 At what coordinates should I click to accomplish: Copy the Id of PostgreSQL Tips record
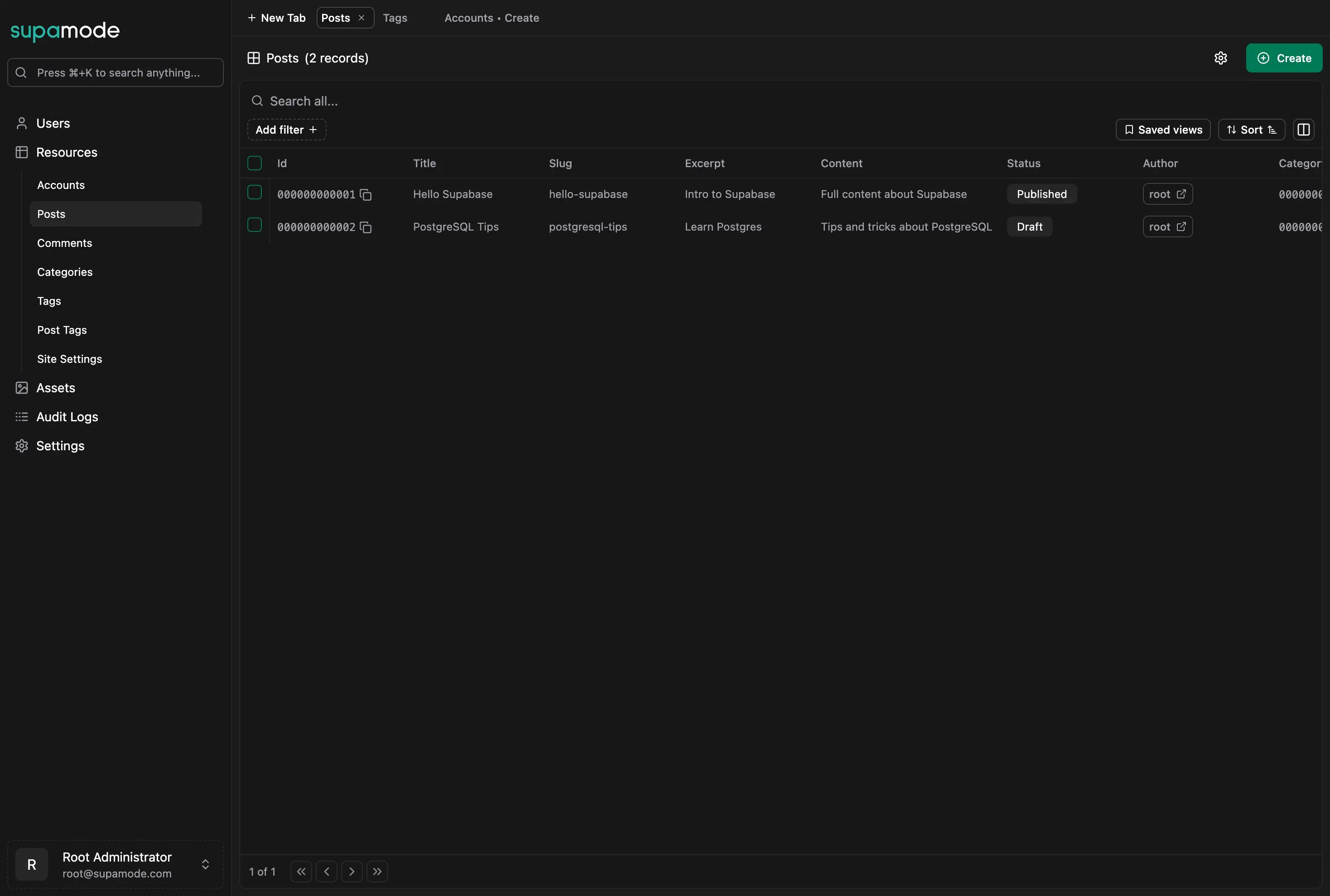[x=366, y=227]
